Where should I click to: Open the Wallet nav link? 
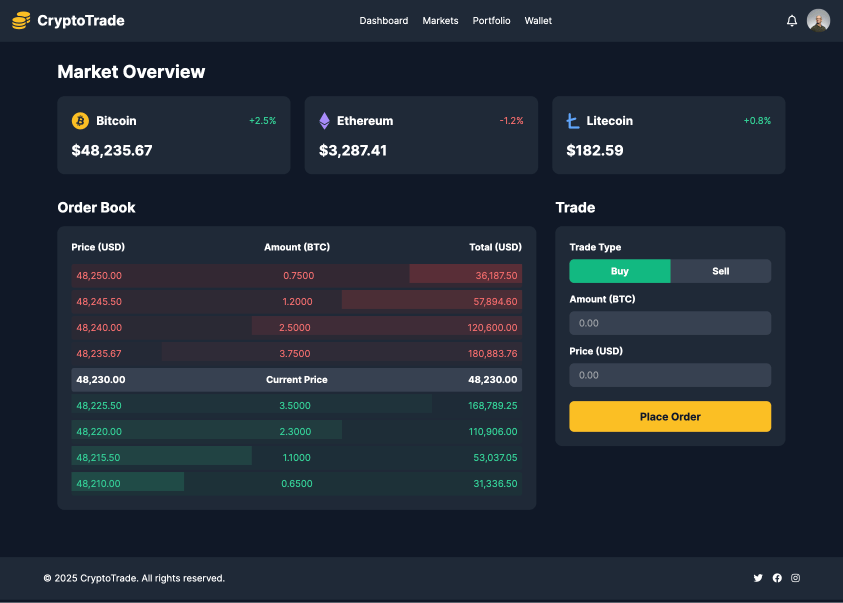(x=538, y=21)
